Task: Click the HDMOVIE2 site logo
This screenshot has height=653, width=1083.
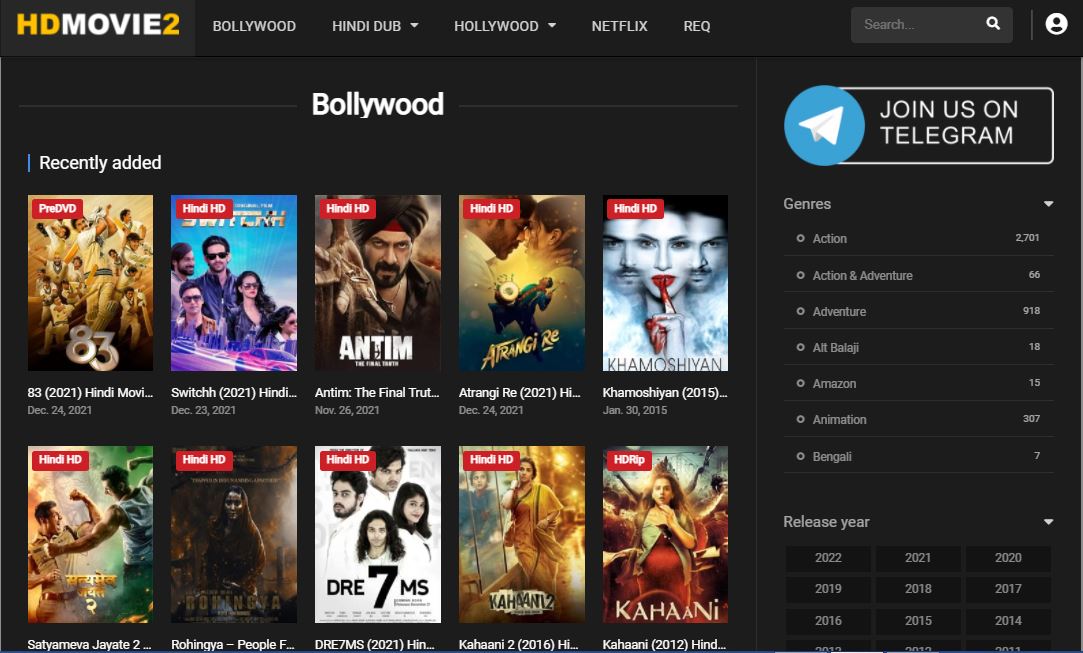Action: coord(98,25)
